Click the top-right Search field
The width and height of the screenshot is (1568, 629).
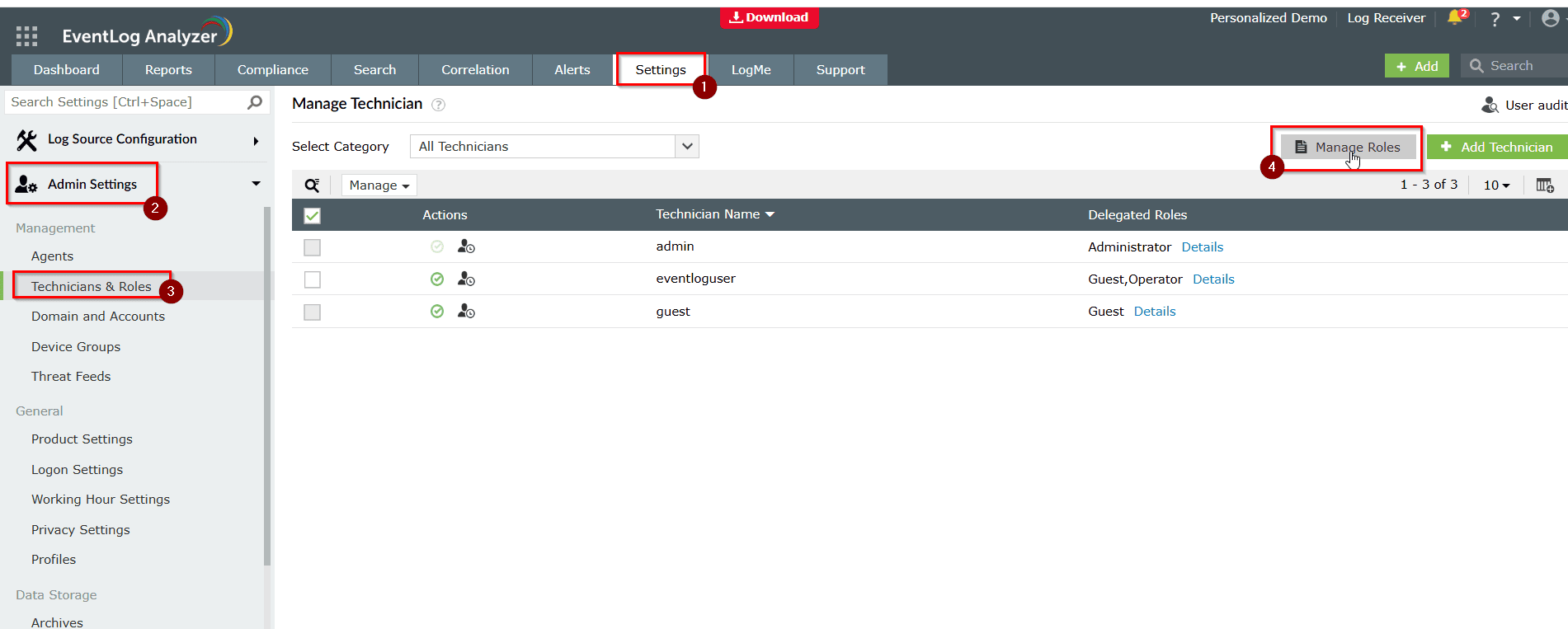coord(1514,66)
